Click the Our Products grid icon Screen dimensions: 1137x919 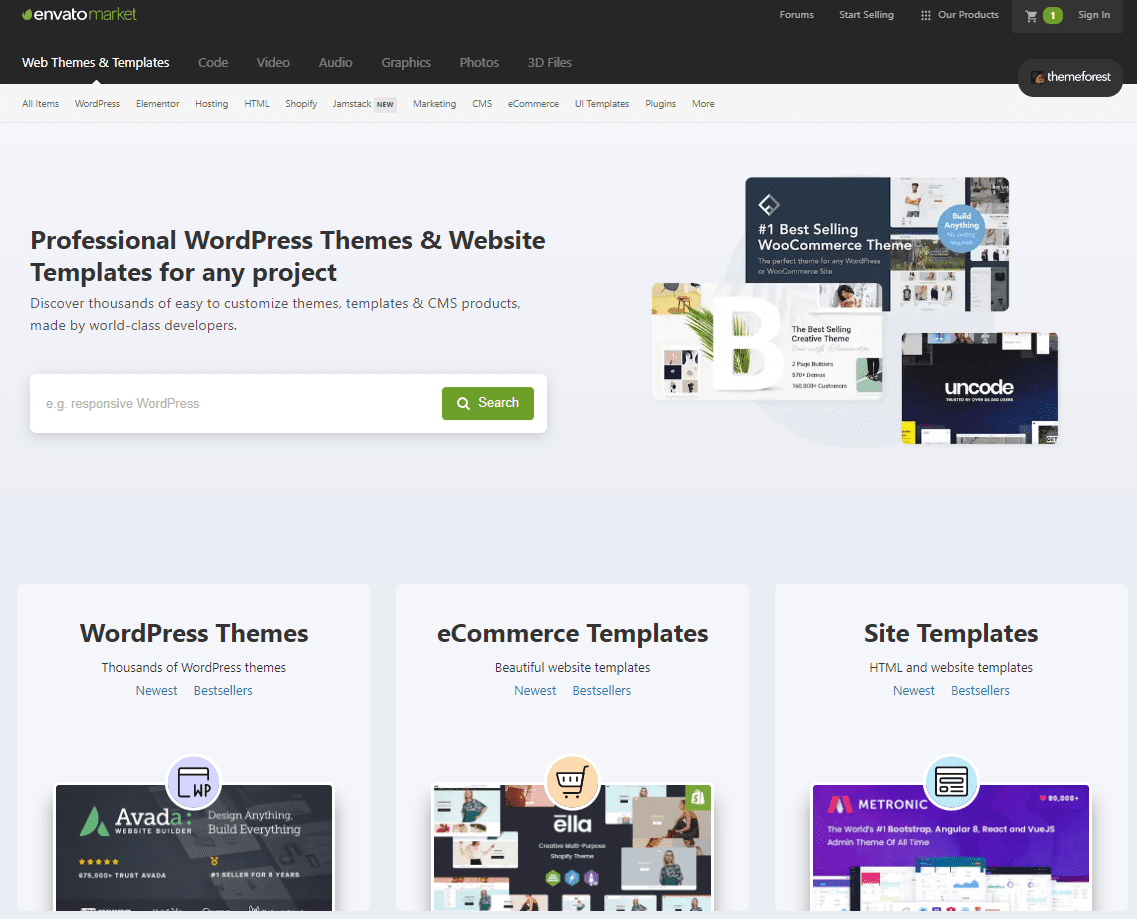[x=925, y=15]
